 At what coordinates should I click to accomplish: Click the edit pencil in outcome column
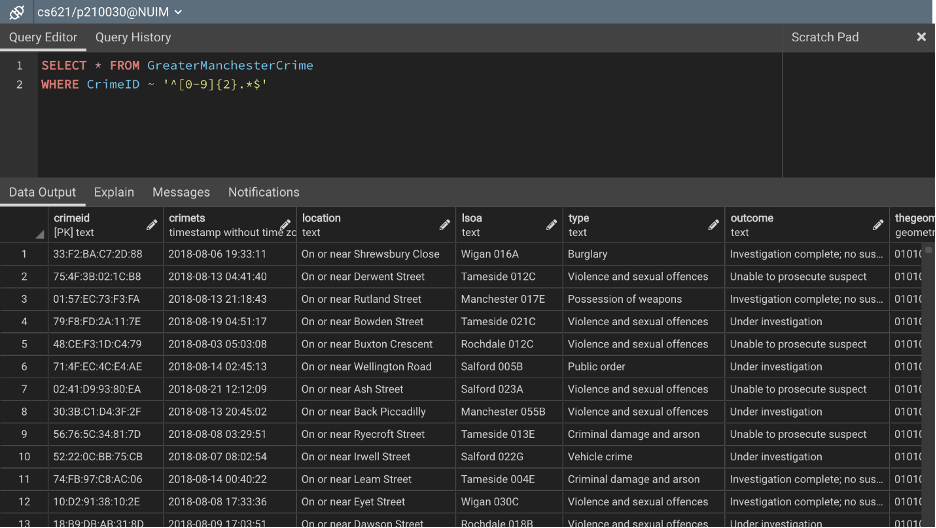[878, 225]
